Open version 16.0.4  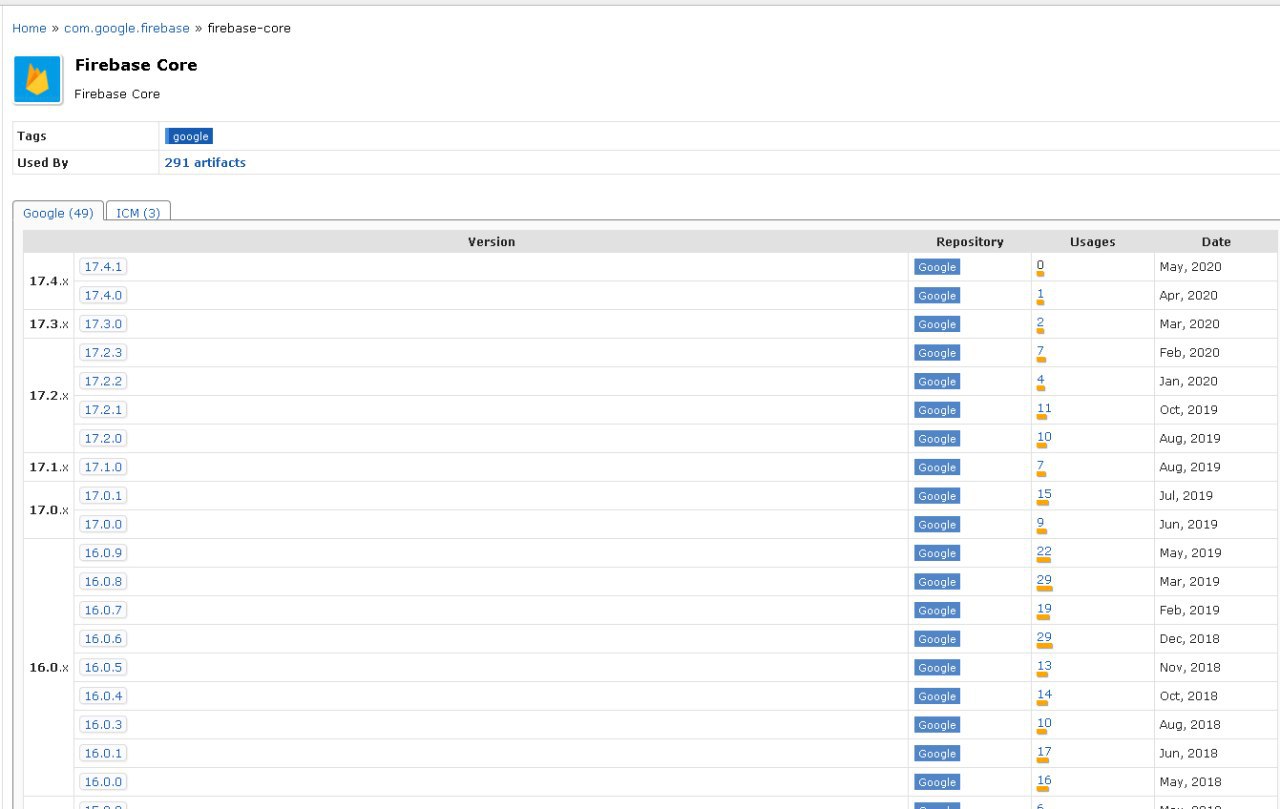[103, 696]
